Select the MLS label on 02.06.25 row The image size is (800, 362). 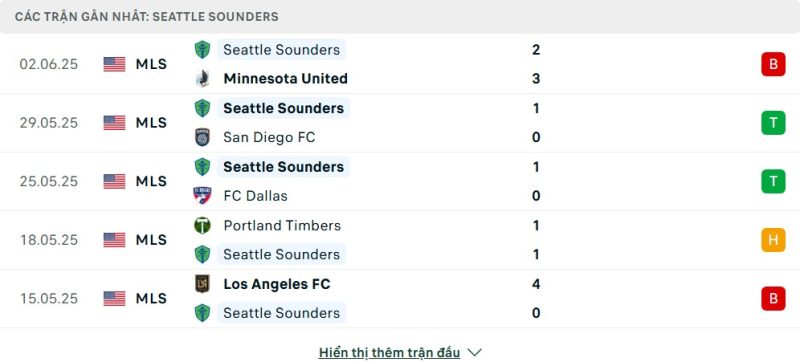click(x=152, y=64)
